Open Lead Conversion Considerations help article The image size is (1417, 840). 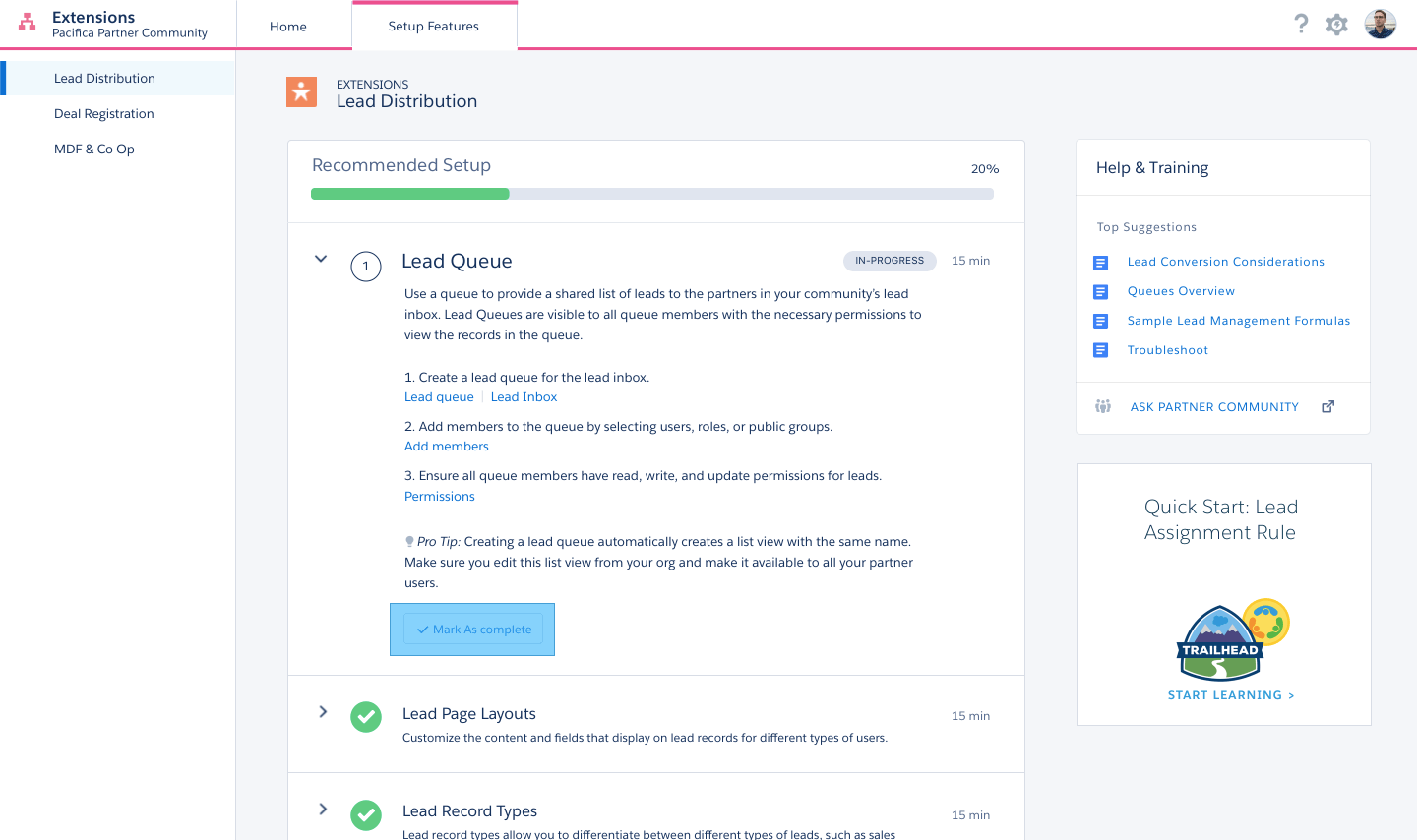coord(1226,262)
